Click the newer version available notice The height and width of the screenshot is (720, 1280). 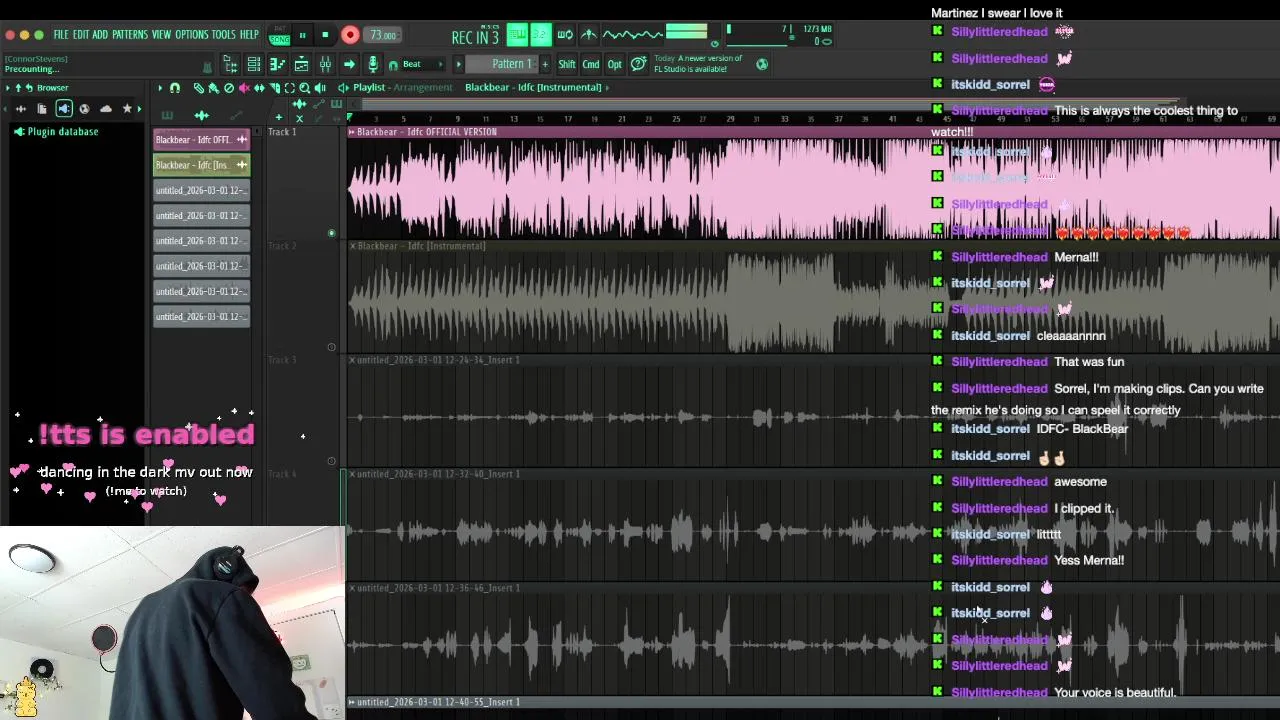tap(698, 64)
